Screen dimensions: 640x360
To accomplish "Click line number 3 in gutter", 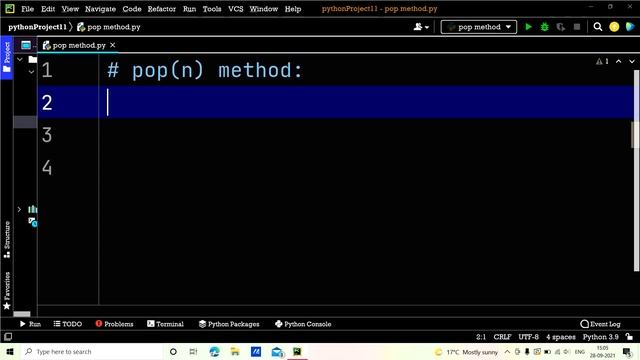I will 47,135.
